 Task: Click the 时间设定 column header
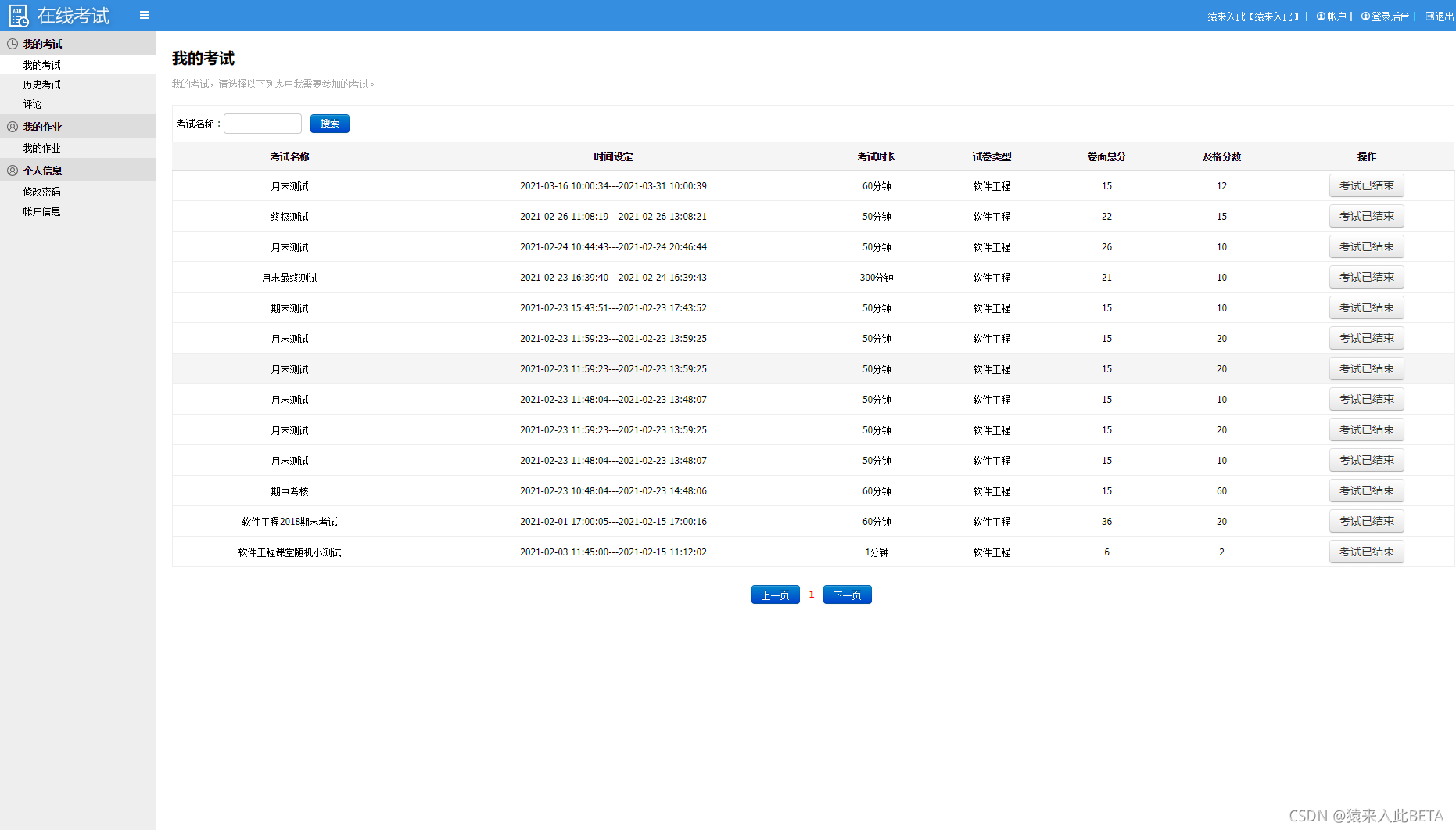tap(613, 156)
